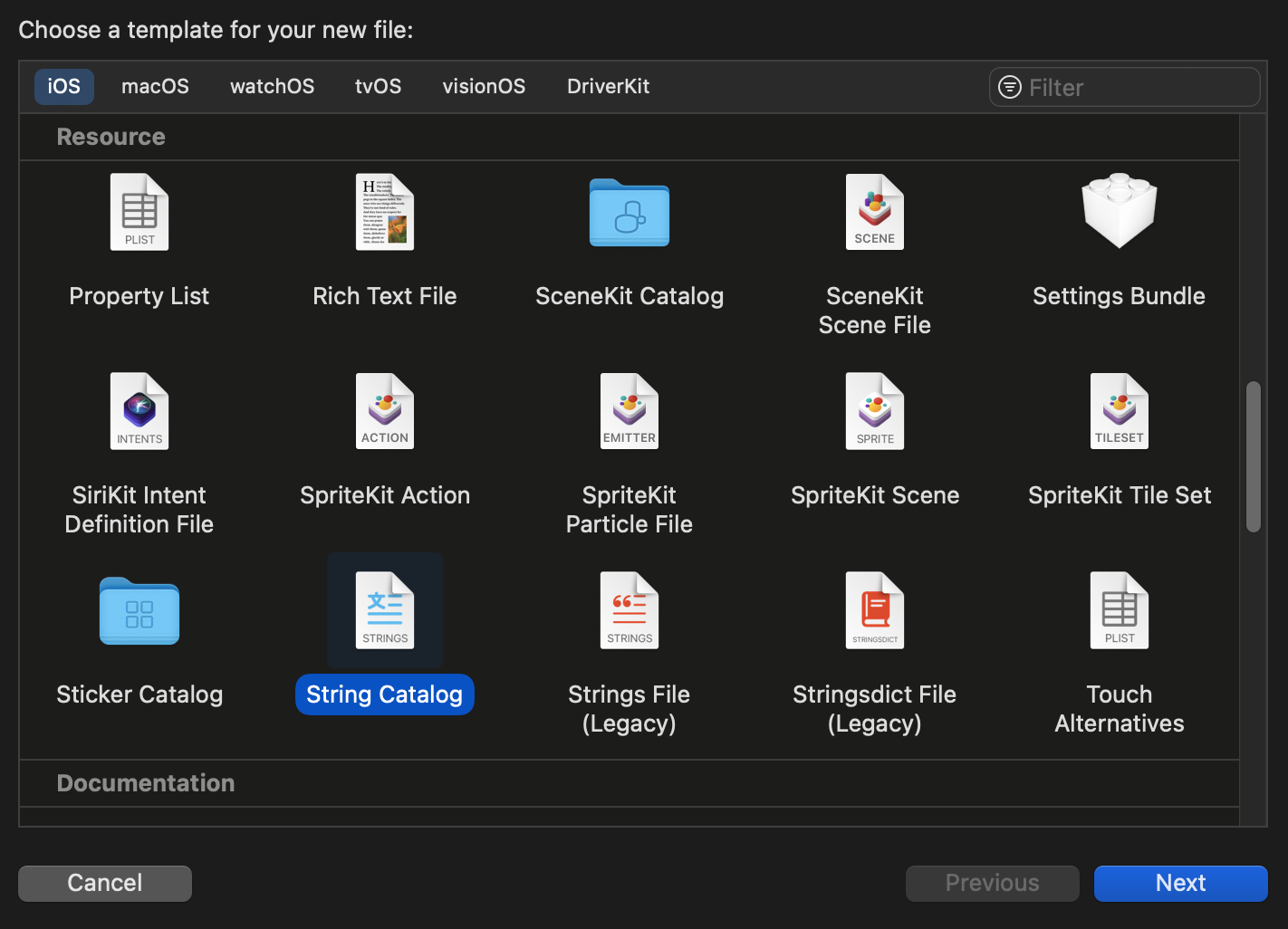Click the String Catalog file icon
The image size is (1288, 929).
coord(385,610)
